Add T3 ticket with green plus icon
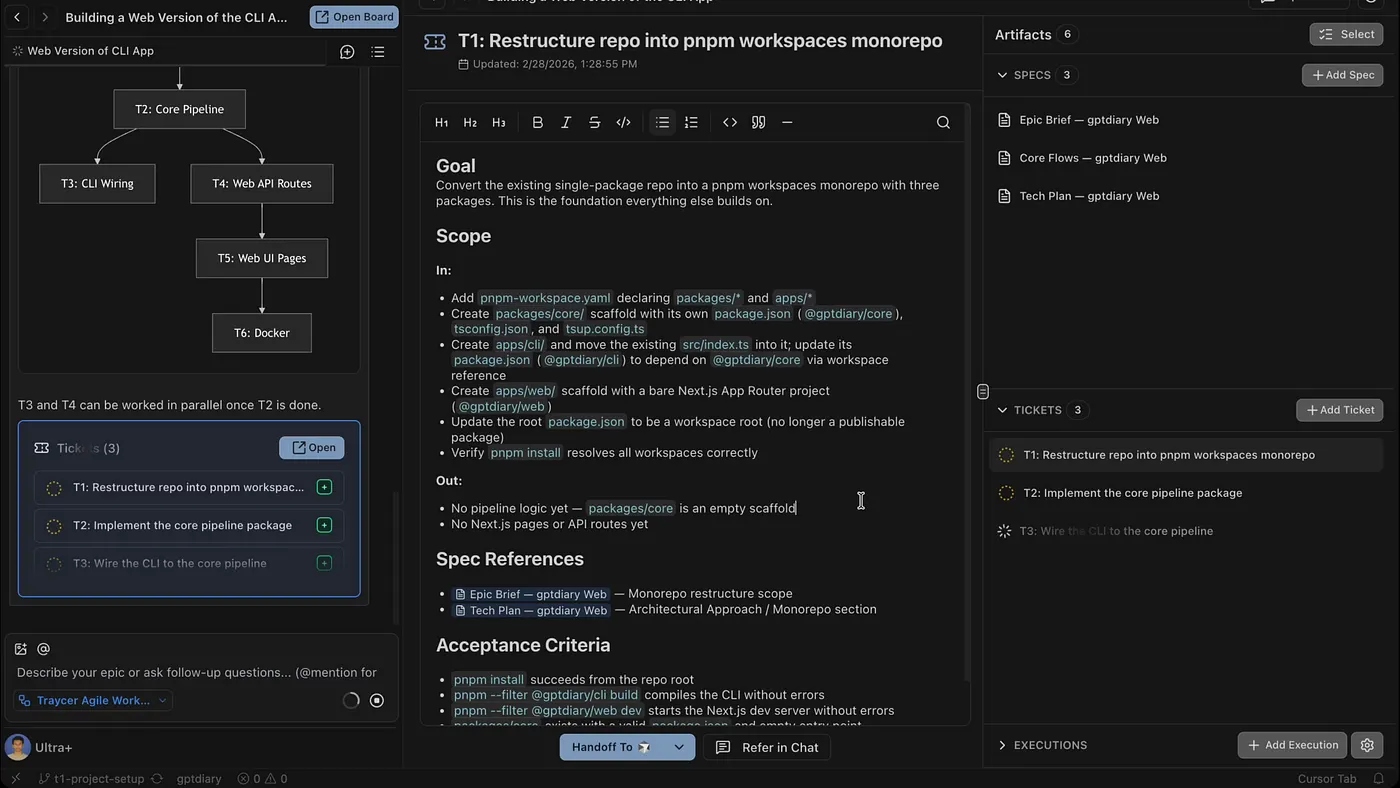 (324, 563)
